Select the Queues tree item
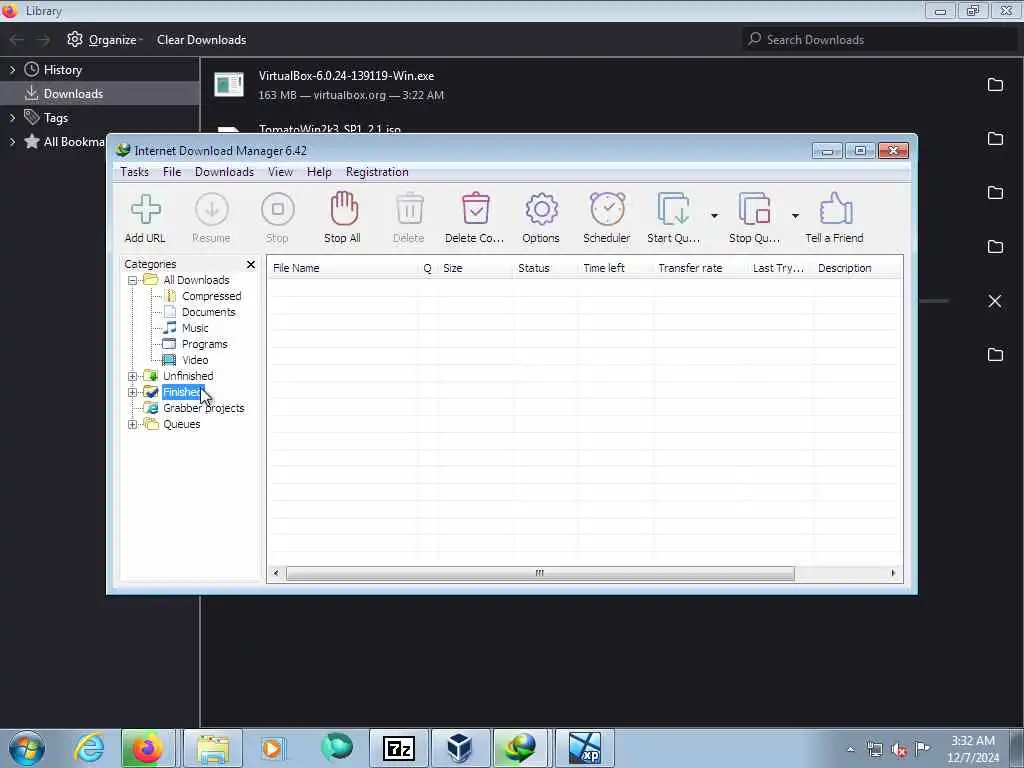Screen dimensions: 1024x768 (x=182, y=424)
